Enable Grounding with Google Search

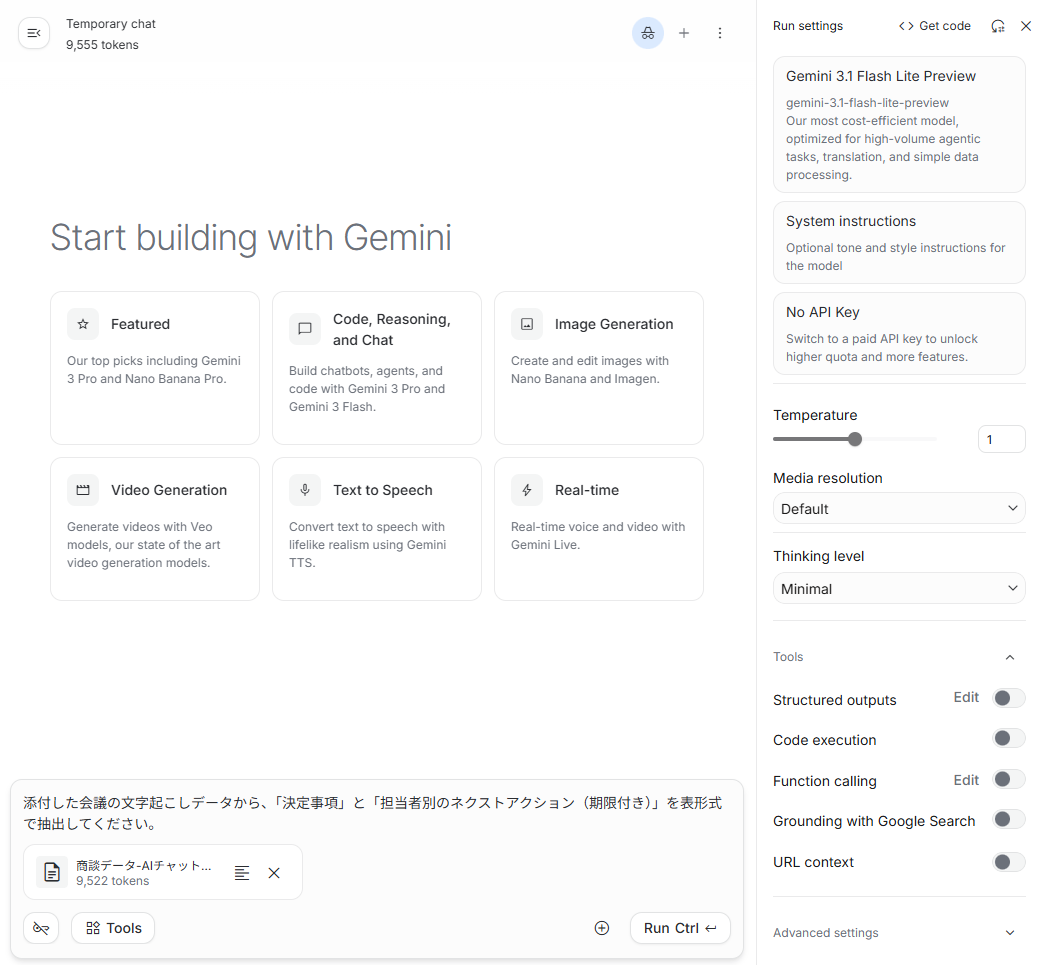pos(1008,820)
